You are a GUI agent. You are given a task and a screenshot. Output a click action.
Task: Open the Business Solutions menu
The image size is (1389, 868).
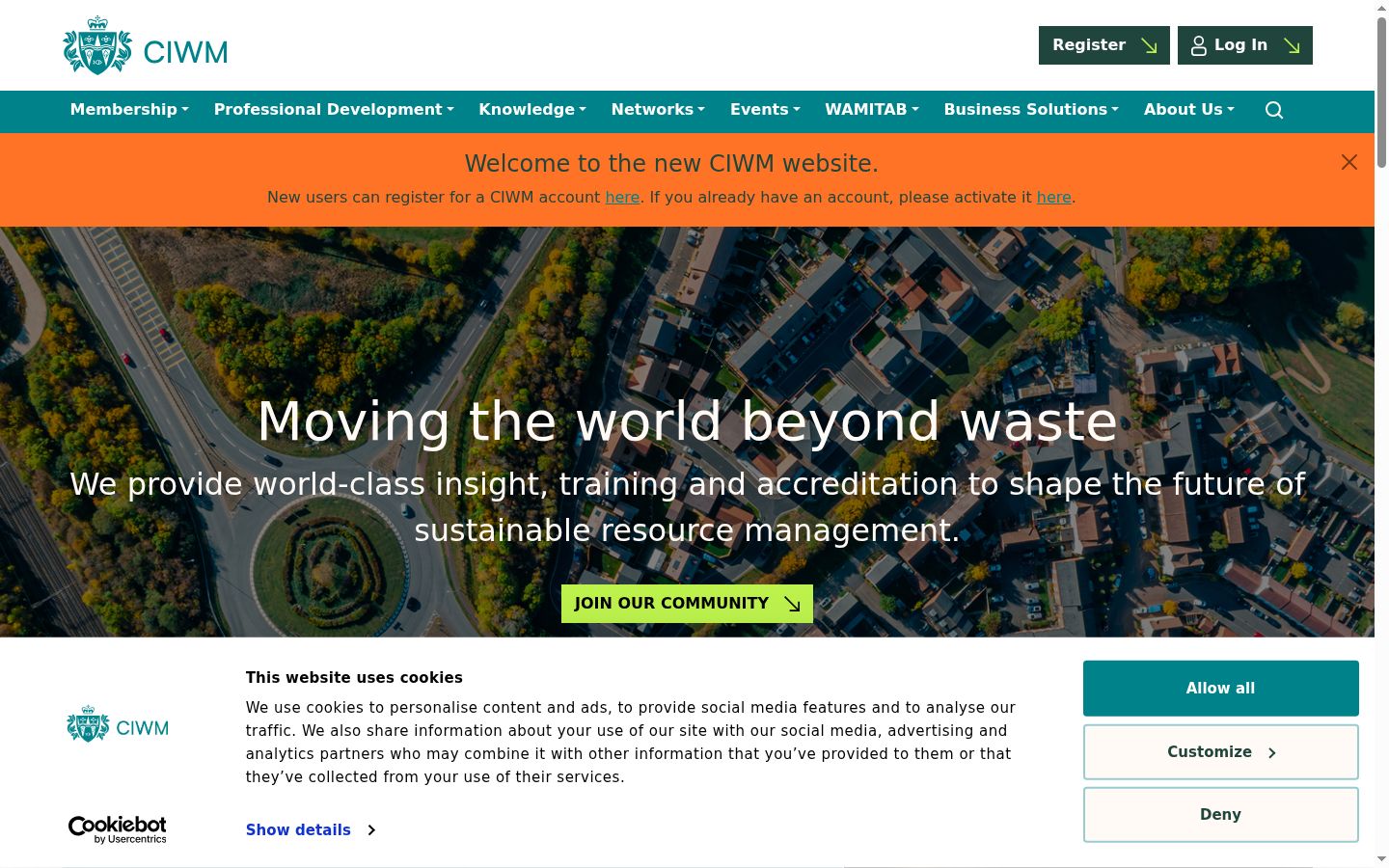click(x=1031, y=110)
